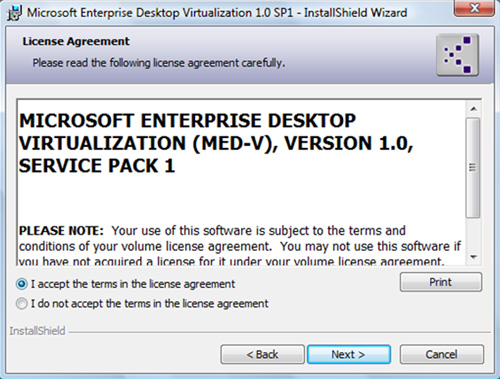Screen dimensions: 500x379
Task: Click the InstallShield label at bottom left
Action: (37, 331)
